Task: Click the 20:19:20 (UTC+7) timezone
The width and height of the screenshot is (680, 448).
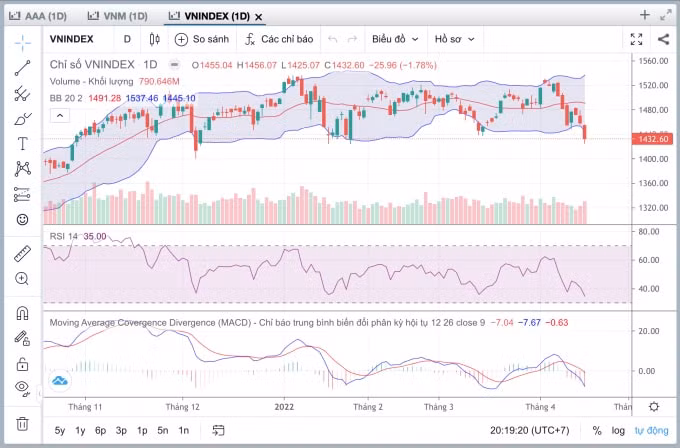Action: [x=530, y=431]
